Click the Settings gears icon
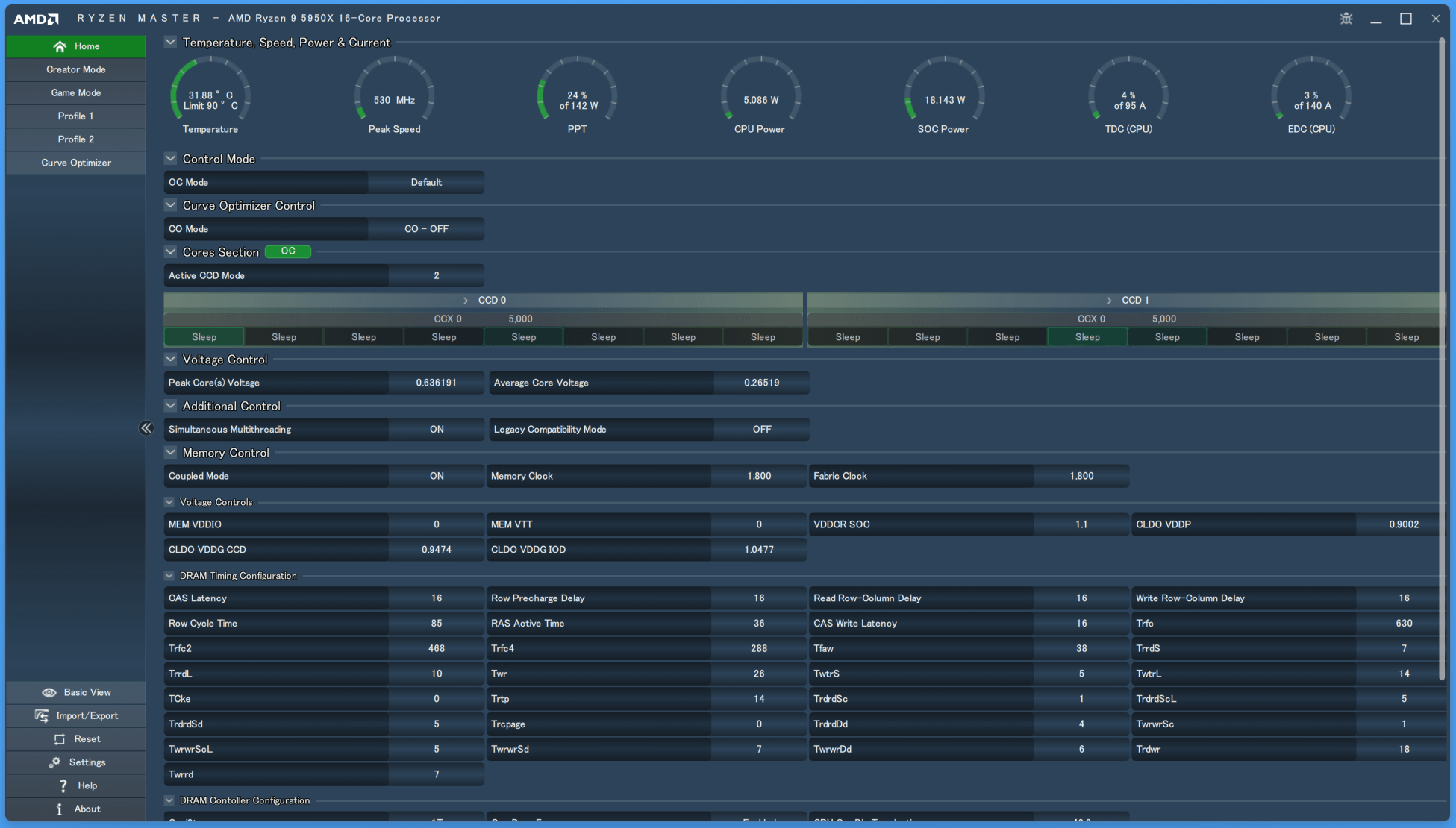The height and width of the screenshot is (828, 1456). [x=54, y=762]
